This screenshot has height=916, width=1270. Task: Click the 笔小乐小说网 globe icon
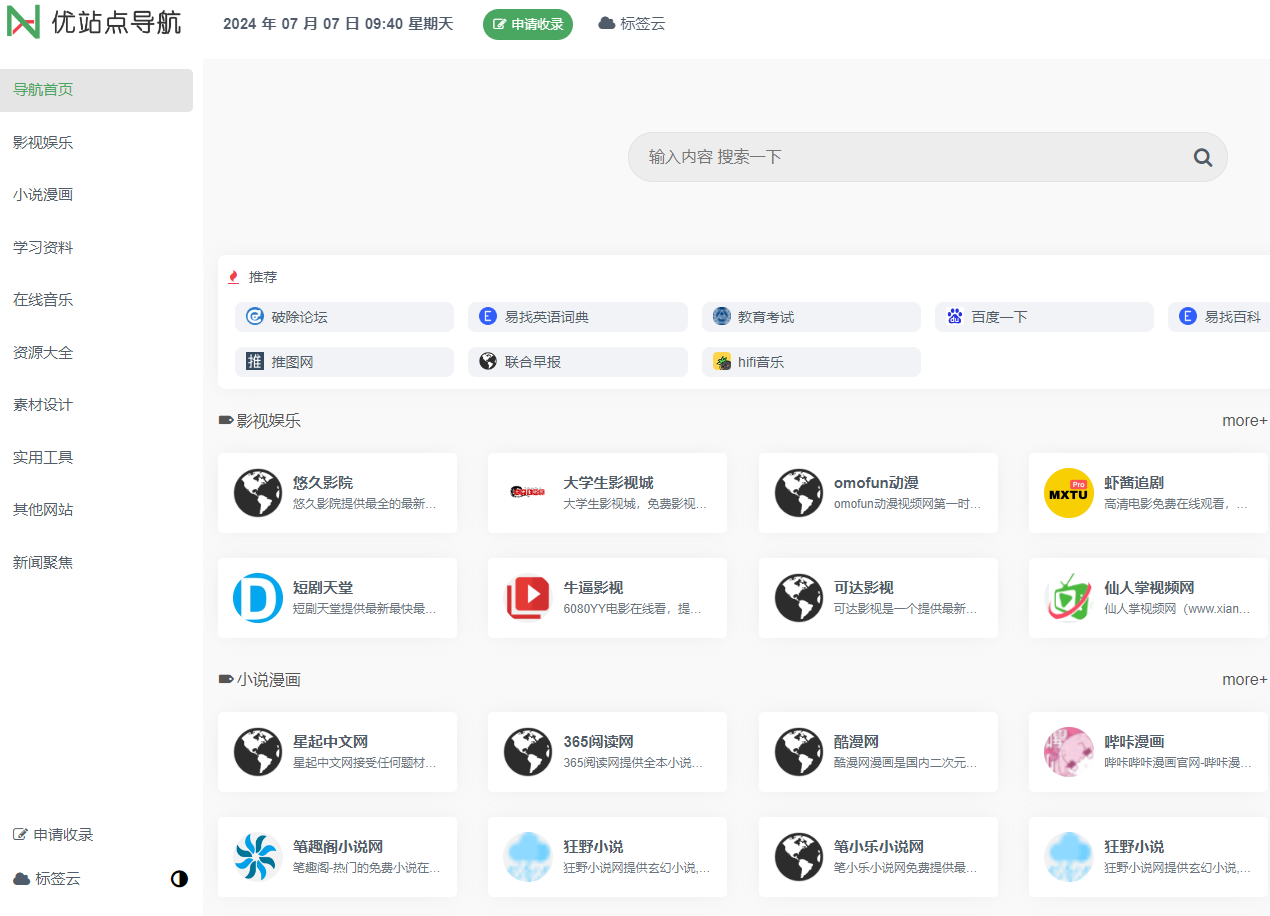(799, 857)
